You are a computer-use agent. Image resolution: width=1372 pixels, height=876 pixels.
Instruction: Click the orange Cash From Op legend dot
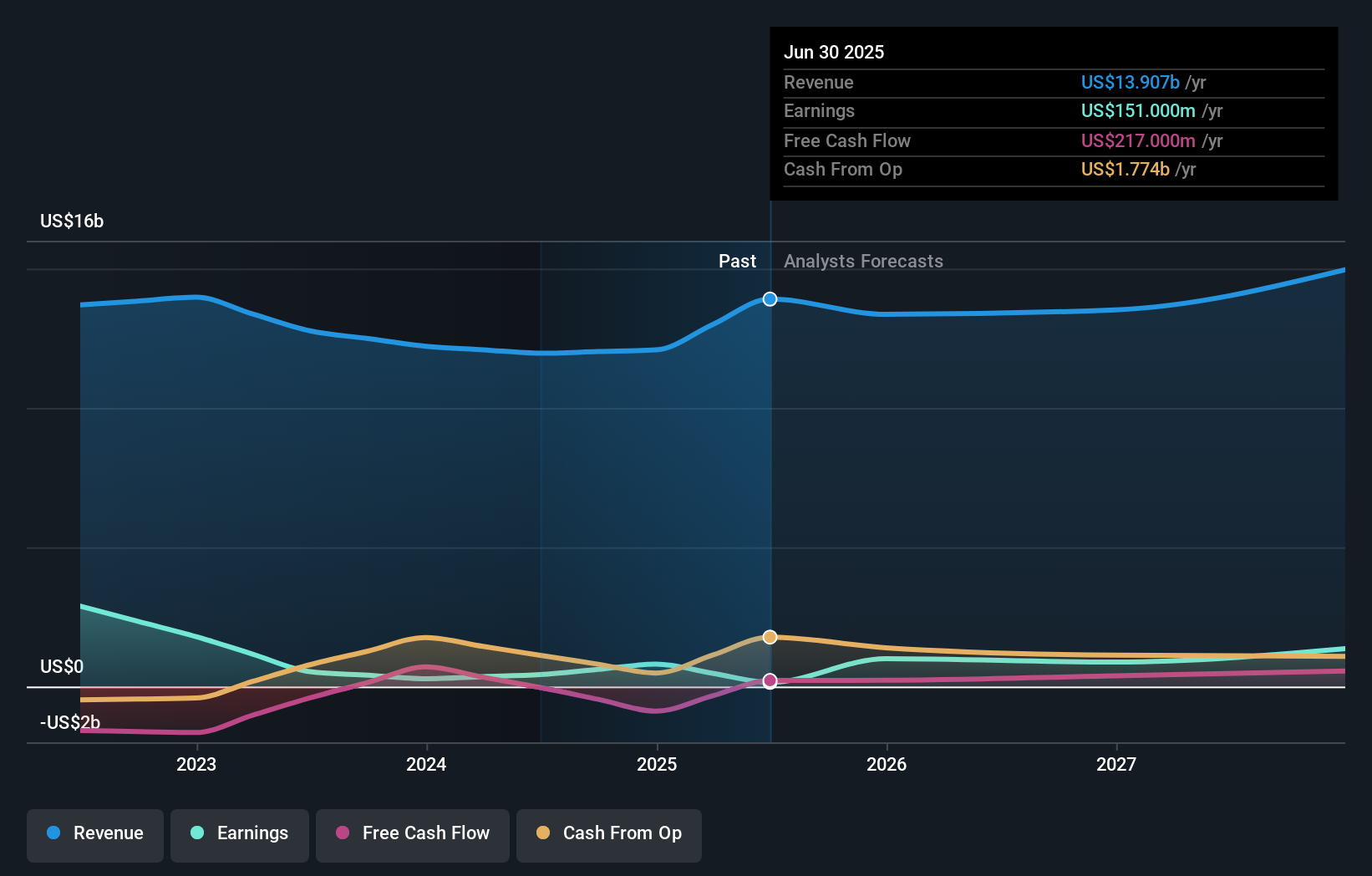(x=543, y=833)
